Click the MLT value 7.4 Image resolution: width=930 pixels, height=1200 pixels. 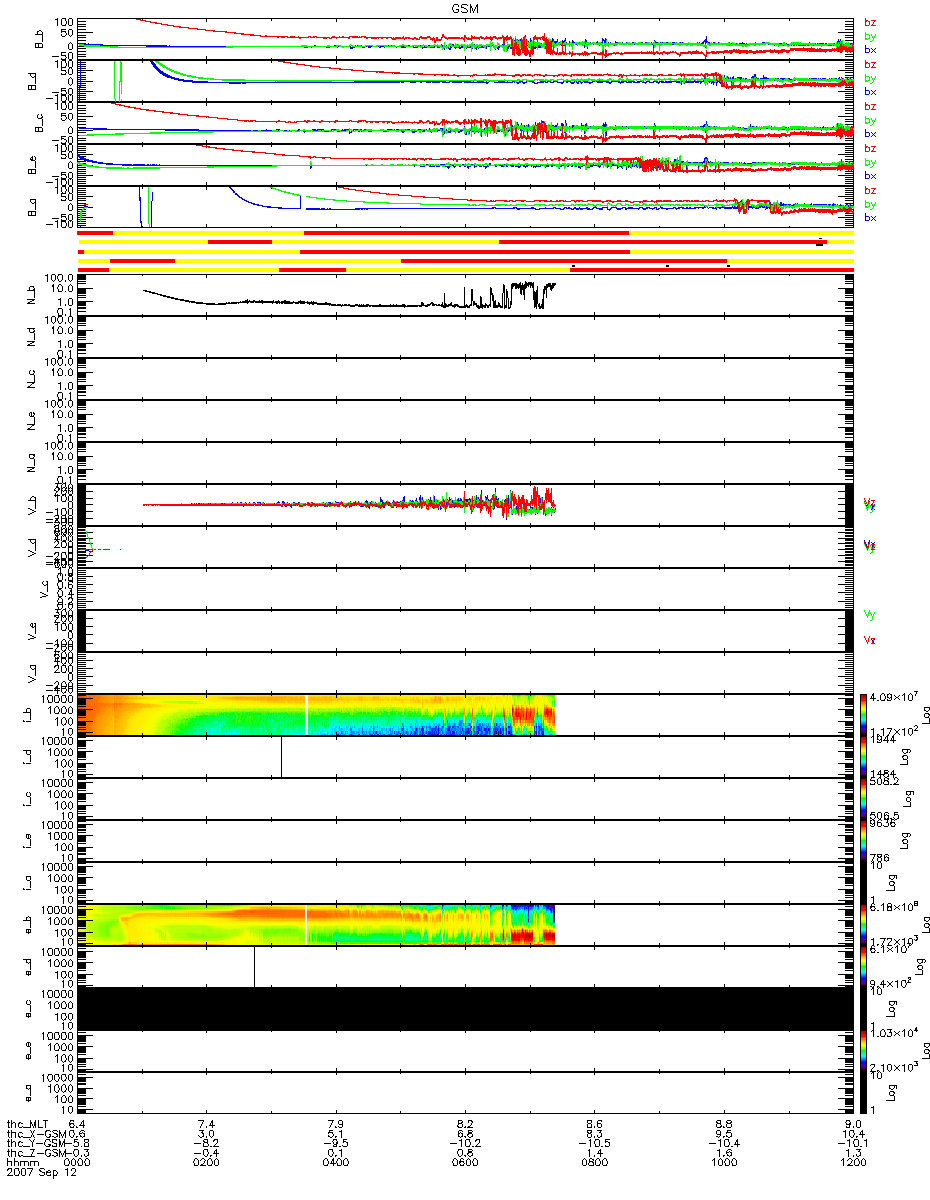207,1125
